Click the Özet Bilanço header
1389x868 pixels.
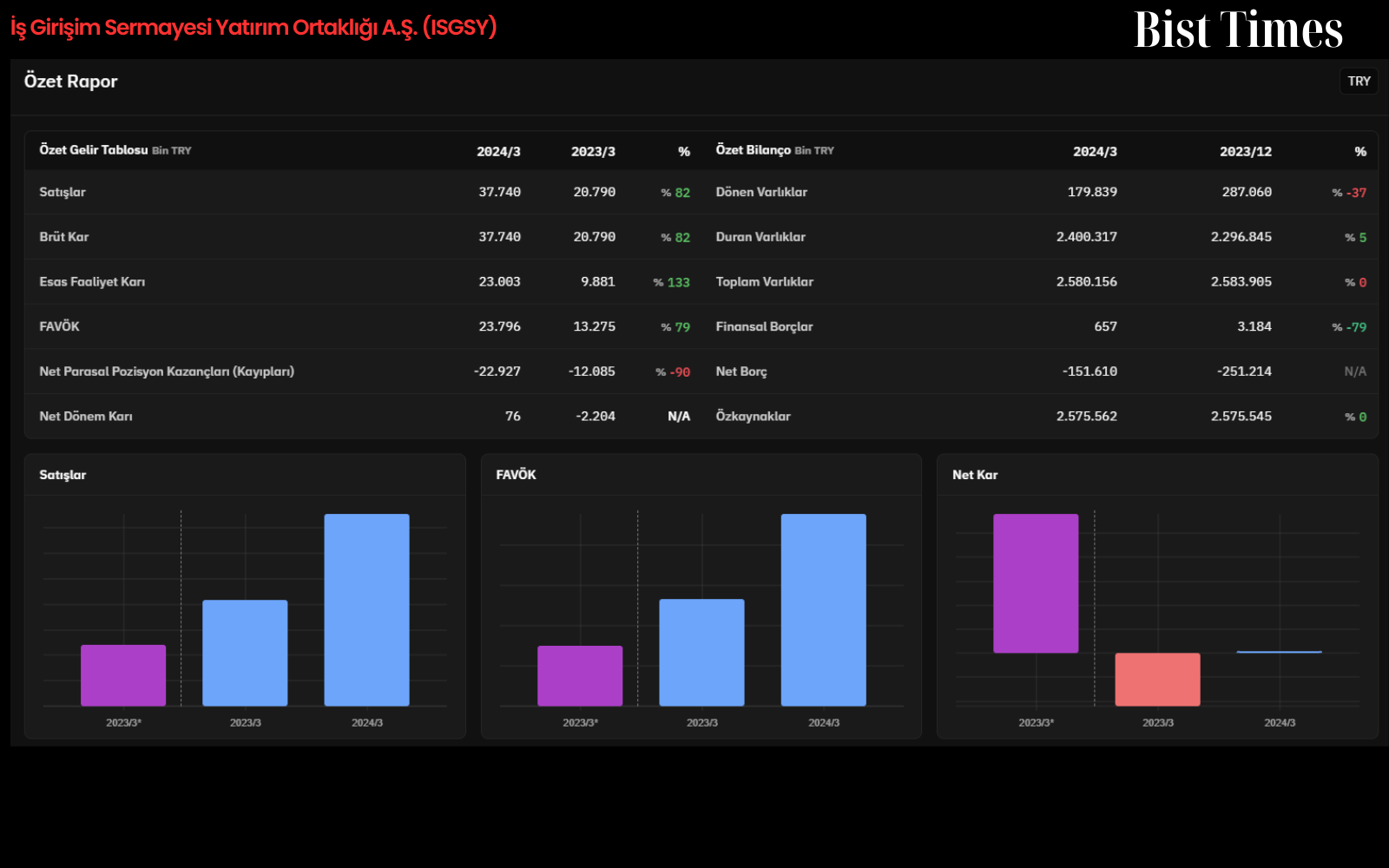tap(754, 150)
